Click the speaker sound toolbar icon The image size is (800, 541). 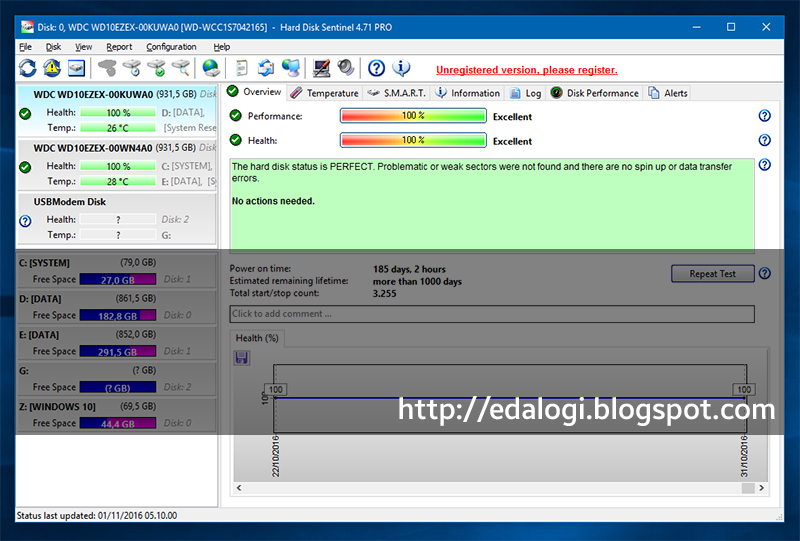pos(345,68)
